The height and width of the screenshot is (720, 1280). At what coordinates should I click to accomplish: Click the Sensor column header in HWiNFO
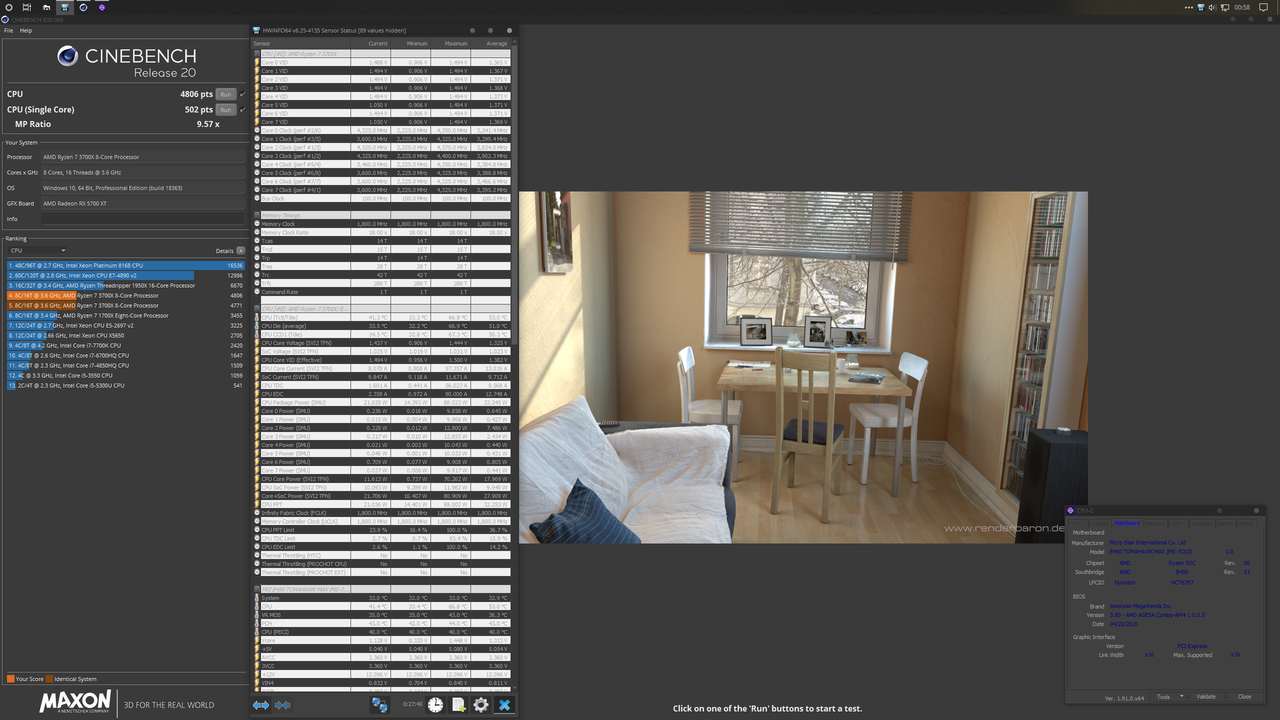301,43
